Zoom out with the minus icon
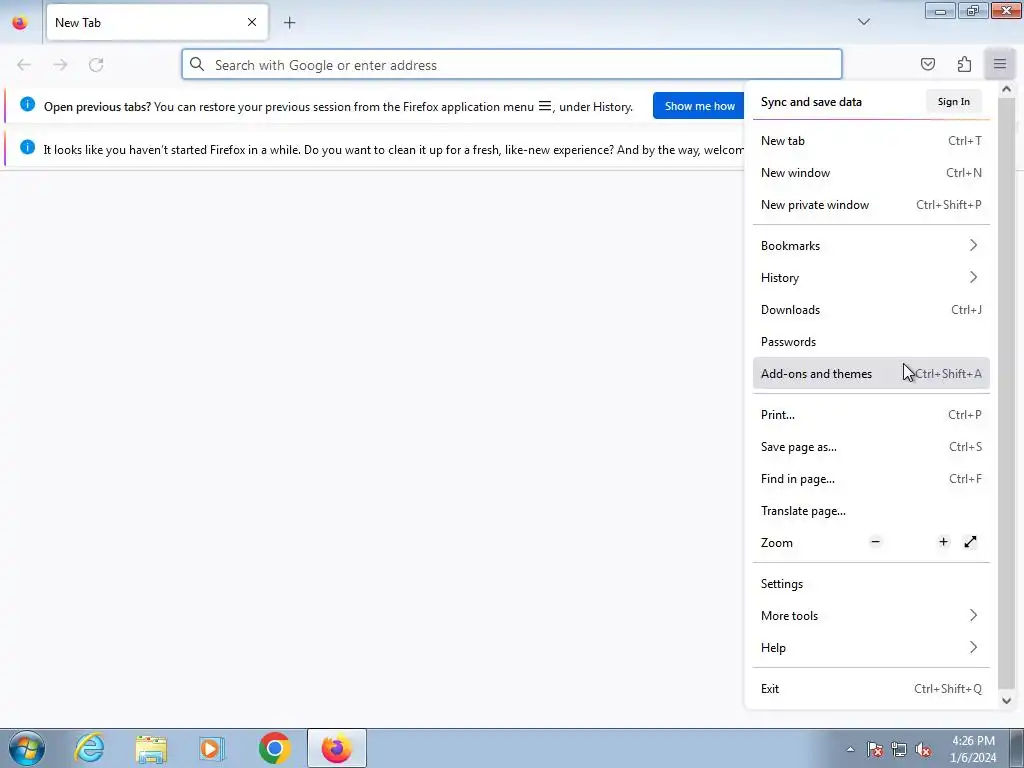Screen dimensions: 1024x768 coord(875,542)
